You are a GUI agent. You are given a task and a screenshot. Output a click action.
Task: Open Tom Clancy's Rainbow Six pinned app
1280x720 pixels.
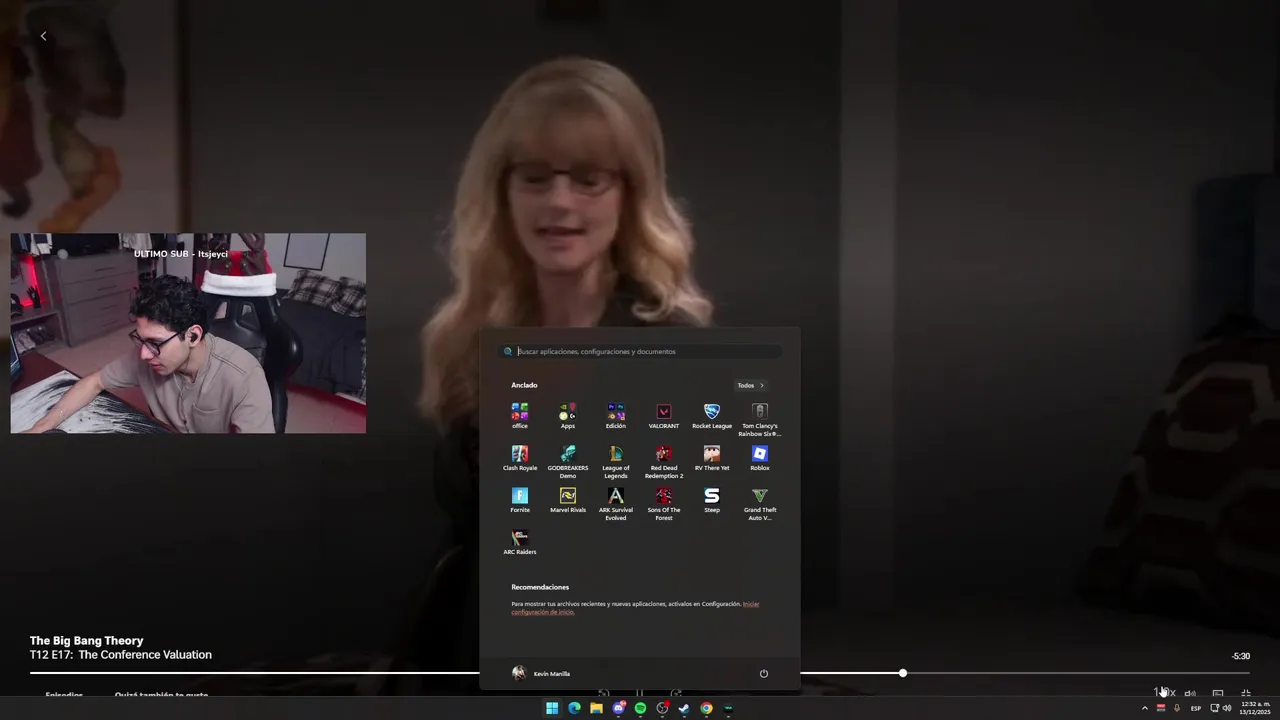760,419
